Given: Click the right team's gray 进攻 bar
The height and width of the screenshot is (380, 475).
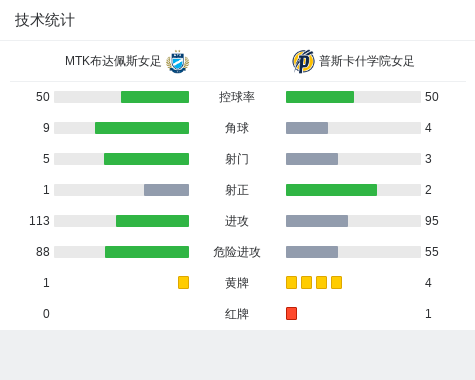Looking at the screenshot, I should (x=317, y=221).
